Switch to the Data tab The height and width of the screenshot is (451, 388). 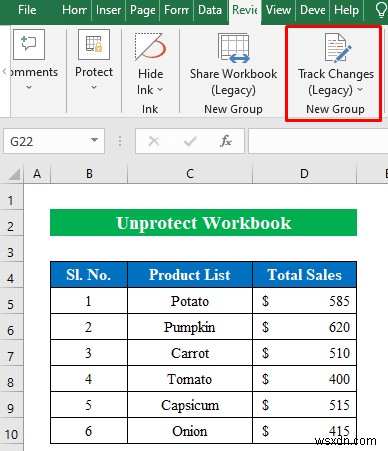pos(210,10)
